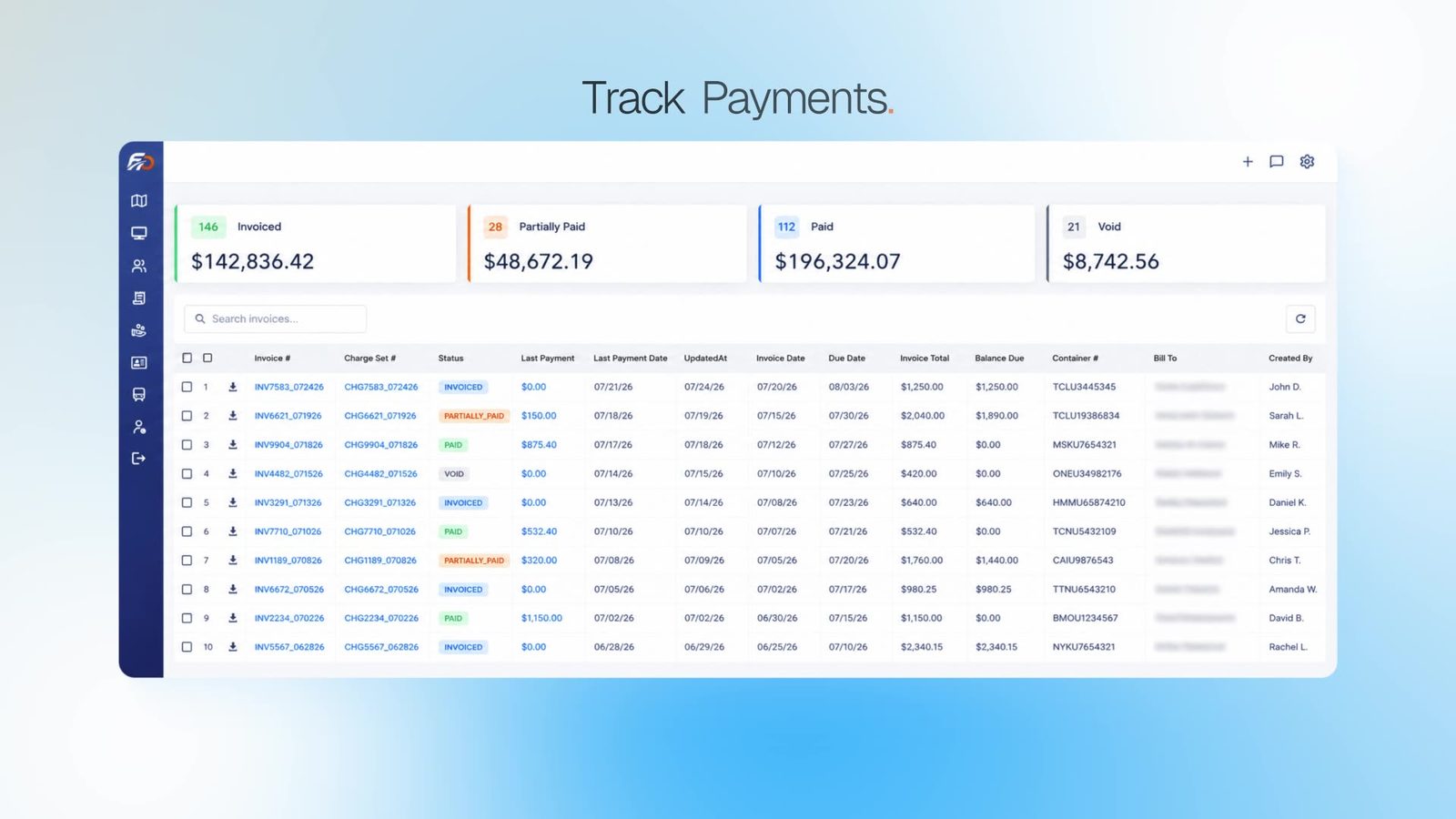Select the checkbox for row INV6621_071926
The width and height of the screenshot is (1456, 819).
pyautogui.click(x=187, y=416)
